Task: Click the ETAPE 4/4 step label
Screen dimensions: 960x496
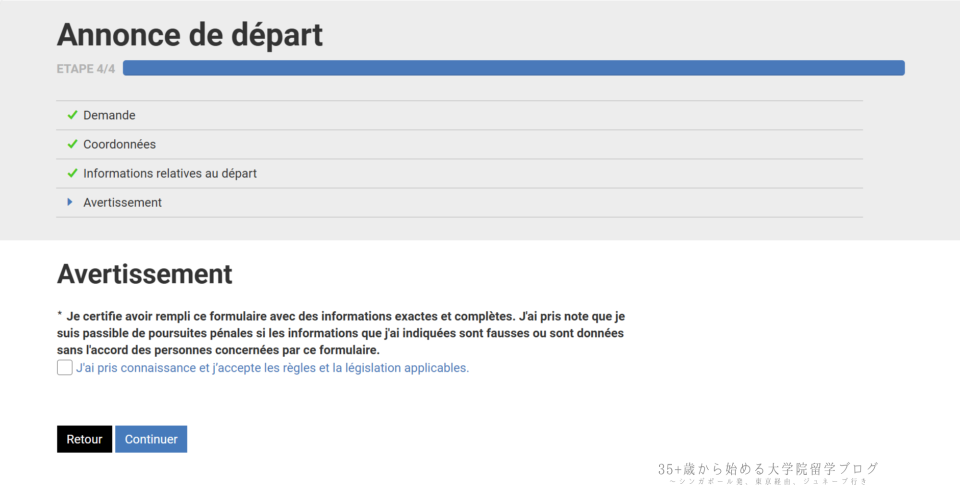Action: click(86, 69)
